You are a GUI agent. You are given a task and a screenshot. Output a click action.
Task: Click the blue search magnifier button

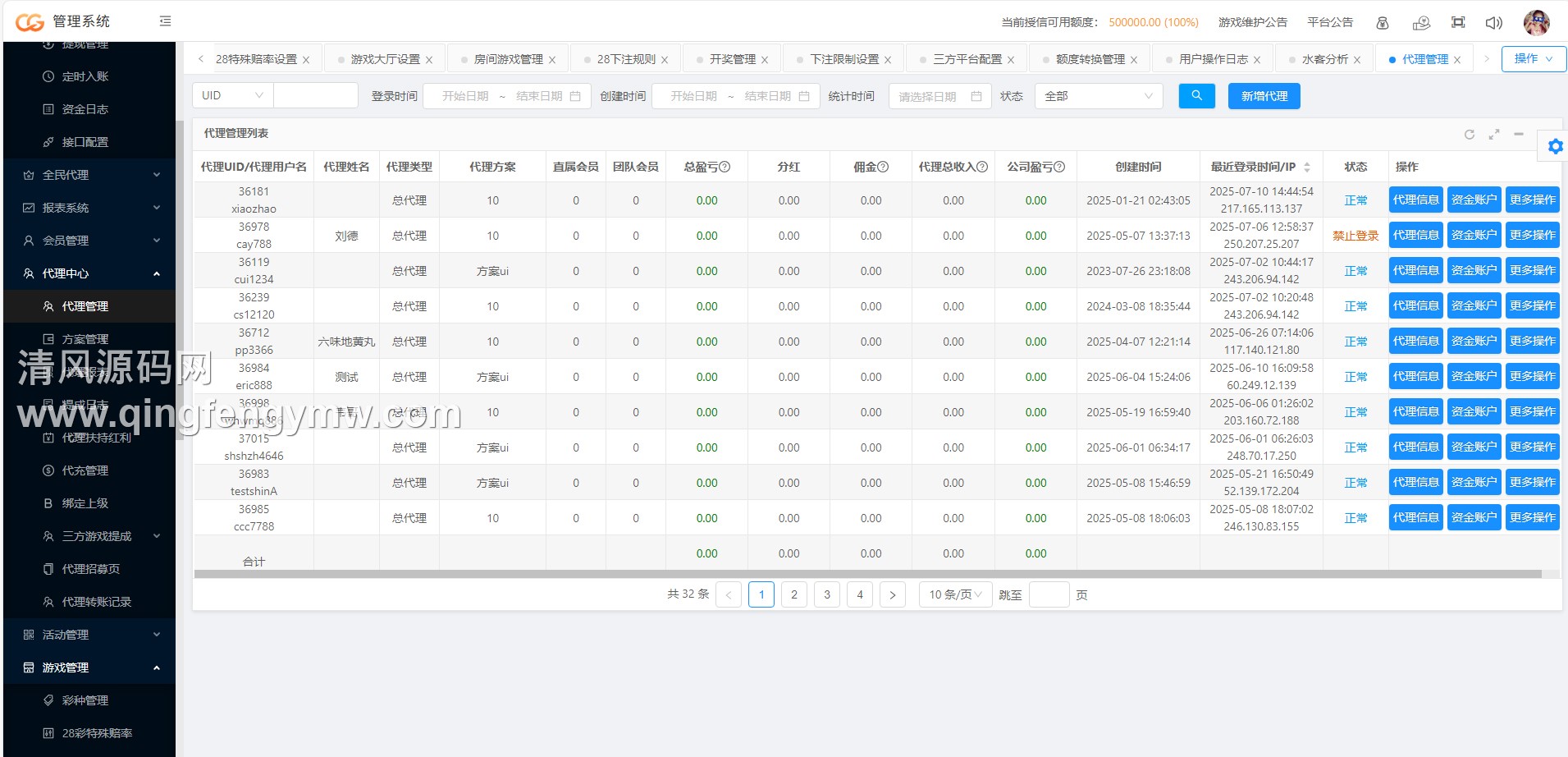point(1196,96)
